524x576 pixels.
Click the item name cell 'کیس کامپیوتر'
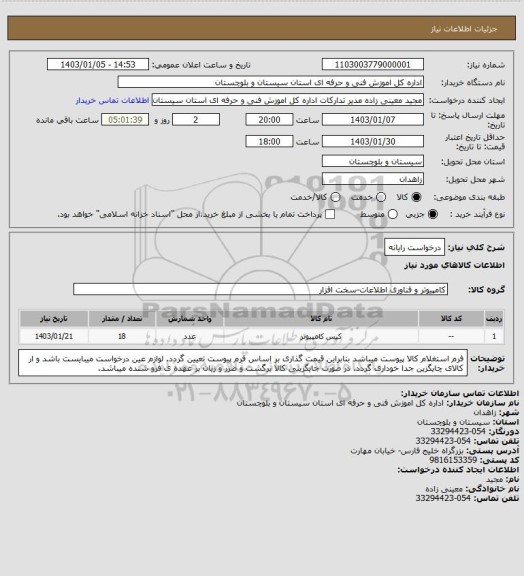click(321, 336)
